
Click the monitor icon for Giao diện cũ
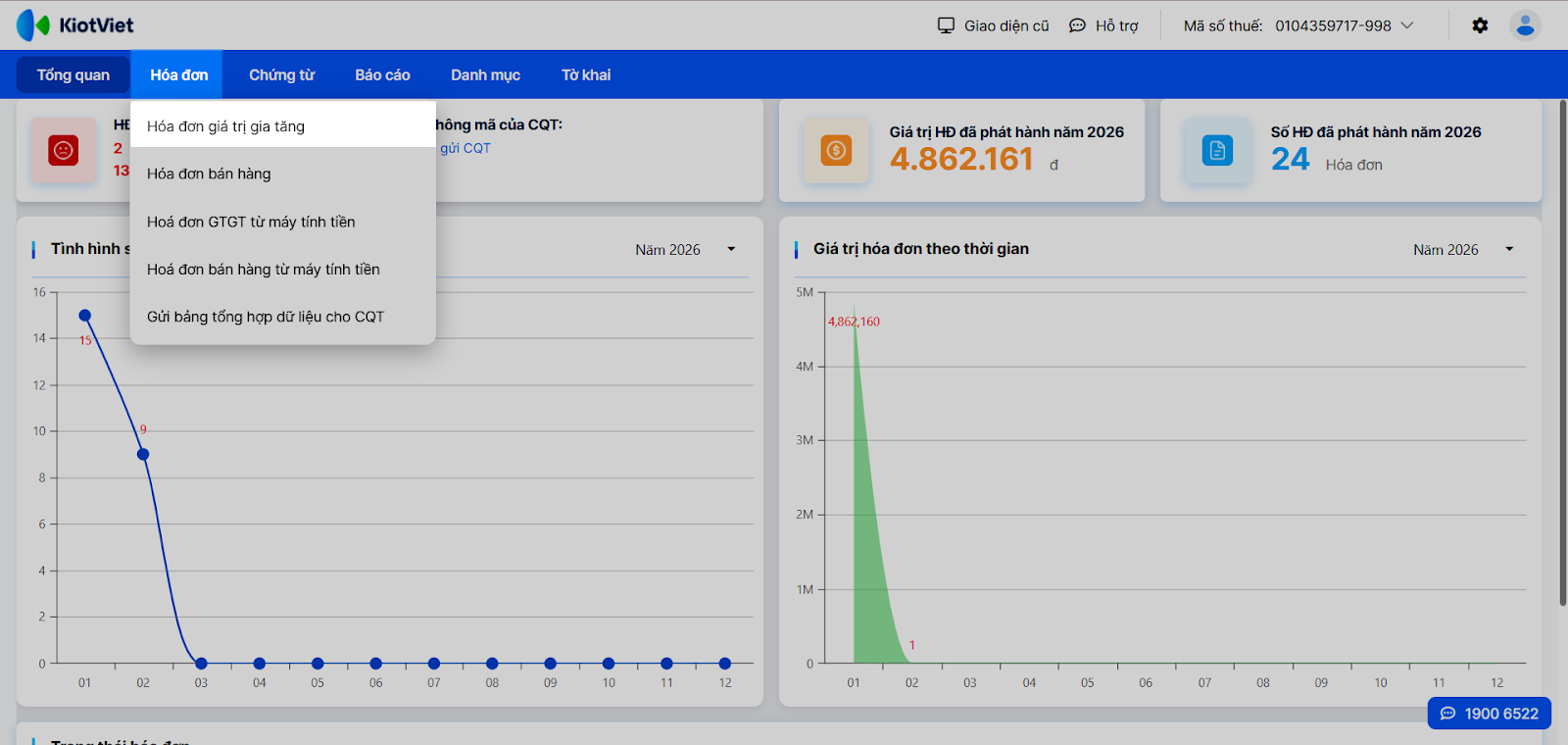pyautogui.click(x=946, y=25)
